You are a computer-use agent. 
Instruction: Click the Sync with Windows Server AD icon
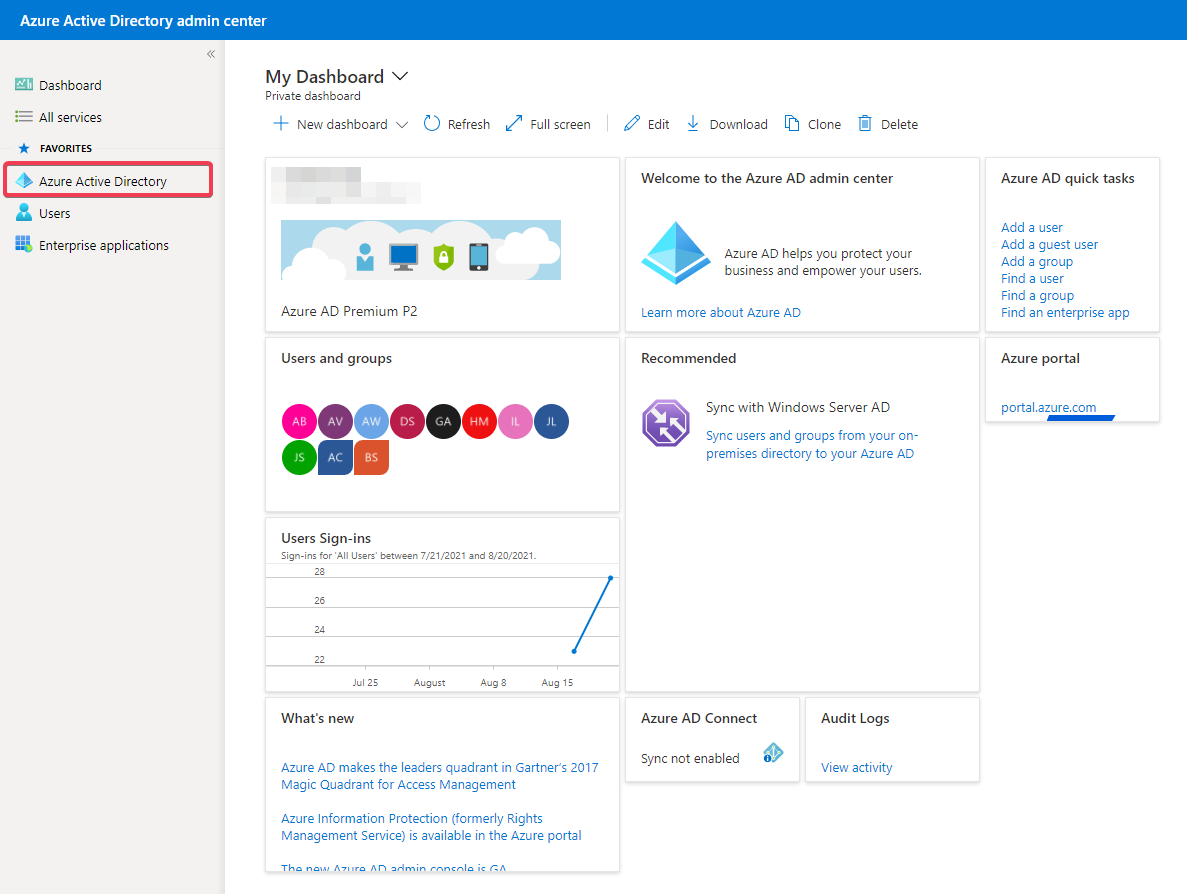pyautogui.click(x=666, y=422)
